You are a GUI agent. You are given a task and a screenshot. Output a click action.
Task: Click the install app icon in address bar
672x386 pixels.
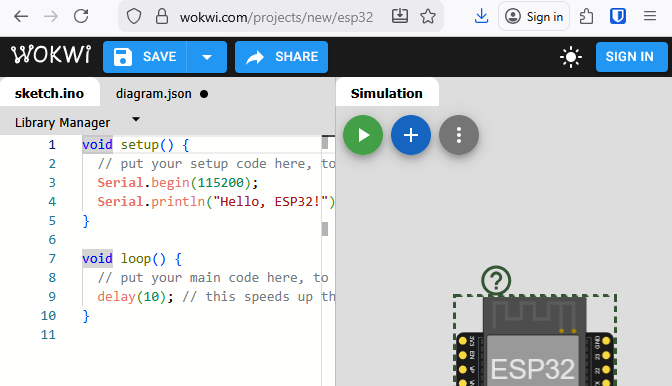point(399,16)
